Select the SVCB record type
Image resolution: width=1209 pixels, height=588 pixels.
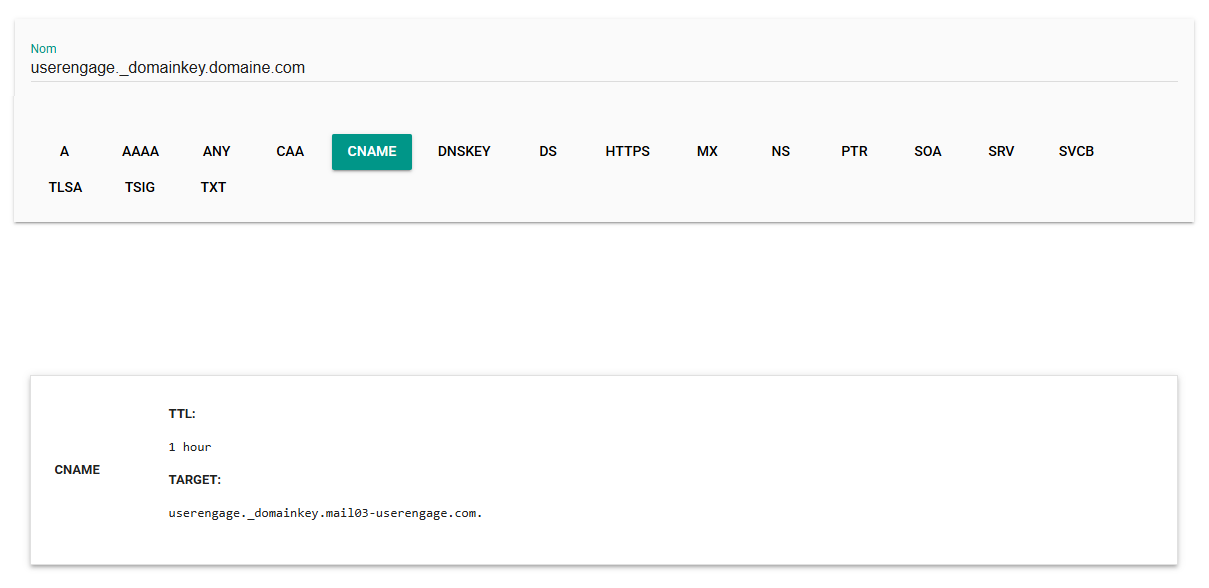(x=1076, y=152)
